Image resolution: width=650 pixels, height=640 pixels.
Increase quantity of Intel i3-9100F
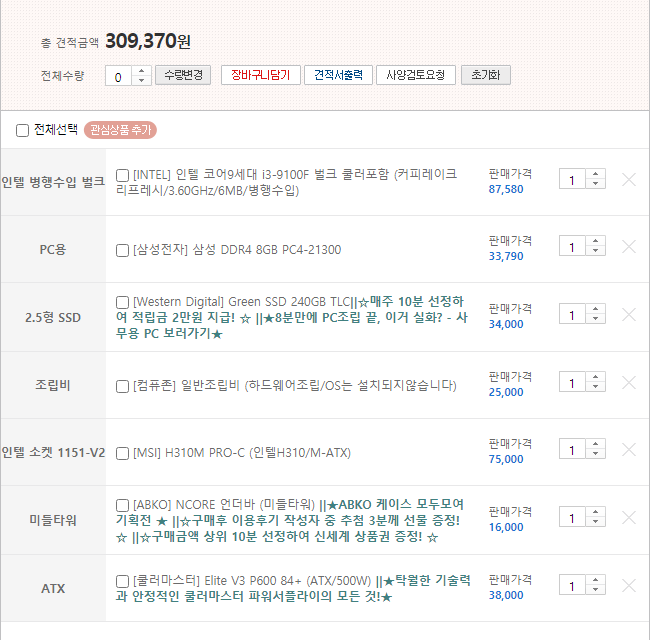(x=596, y=174)
